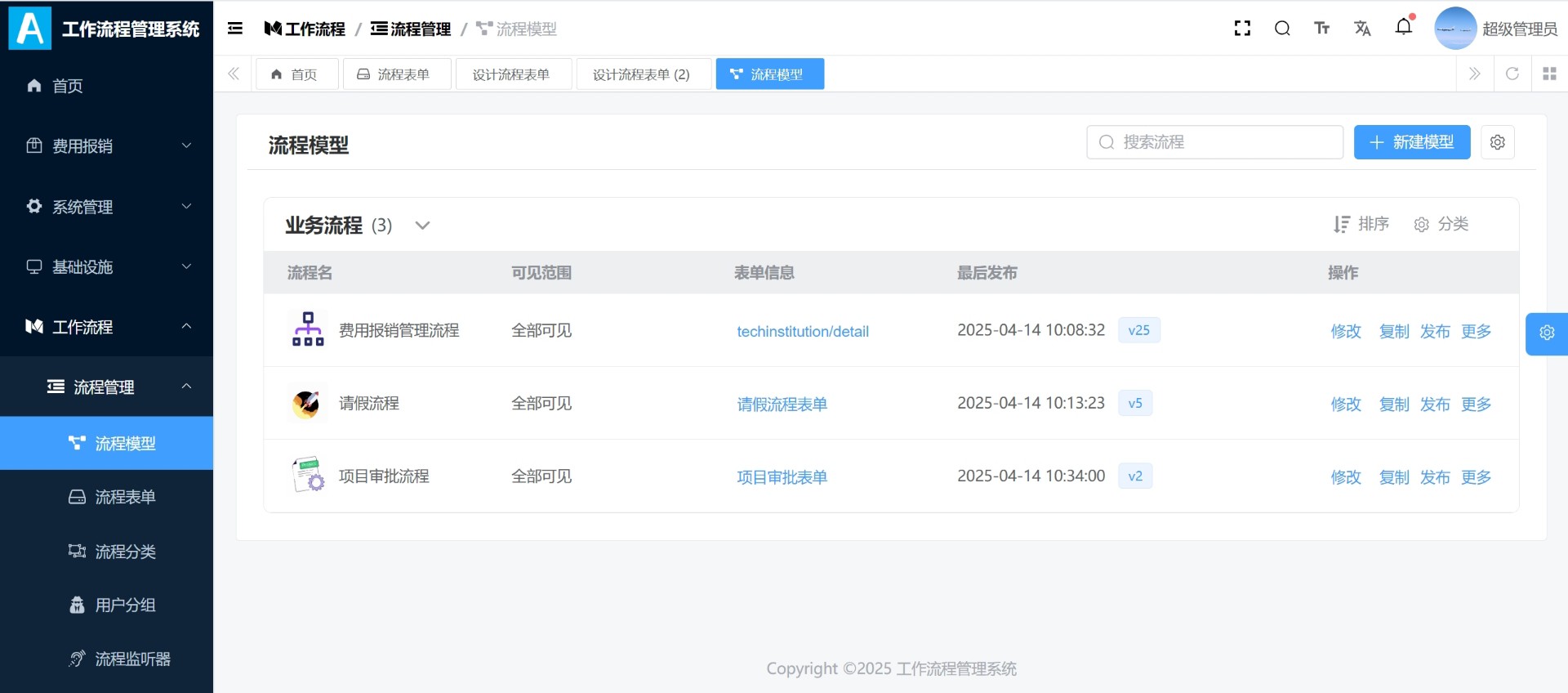Image resolution: width=1568 pixels, height=693 pixels.
Task: Open the global search magnifier icon
Action: 1282,29
